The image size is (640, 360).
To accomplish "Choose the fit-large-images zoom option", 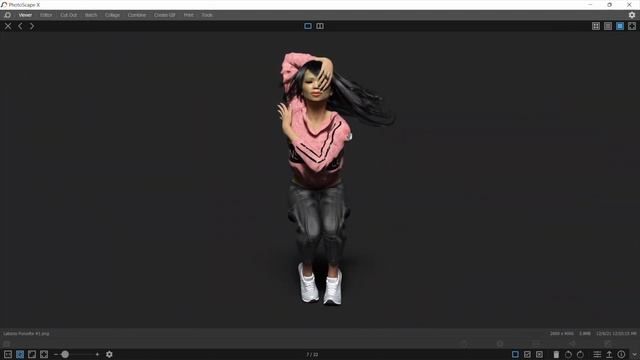I will (x=32, y=354).
